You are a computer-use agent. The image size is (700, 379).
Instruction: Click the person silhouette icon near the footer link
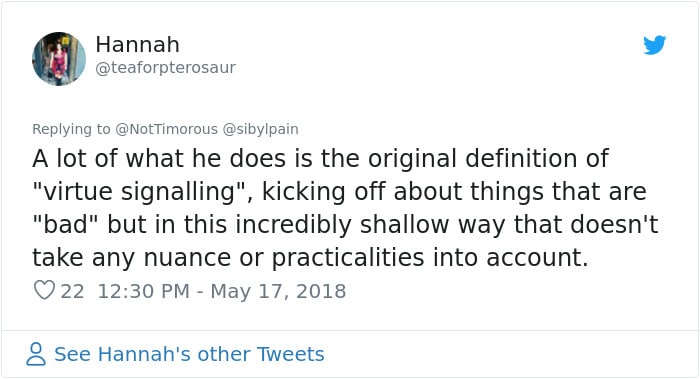[x=36, y=354]
